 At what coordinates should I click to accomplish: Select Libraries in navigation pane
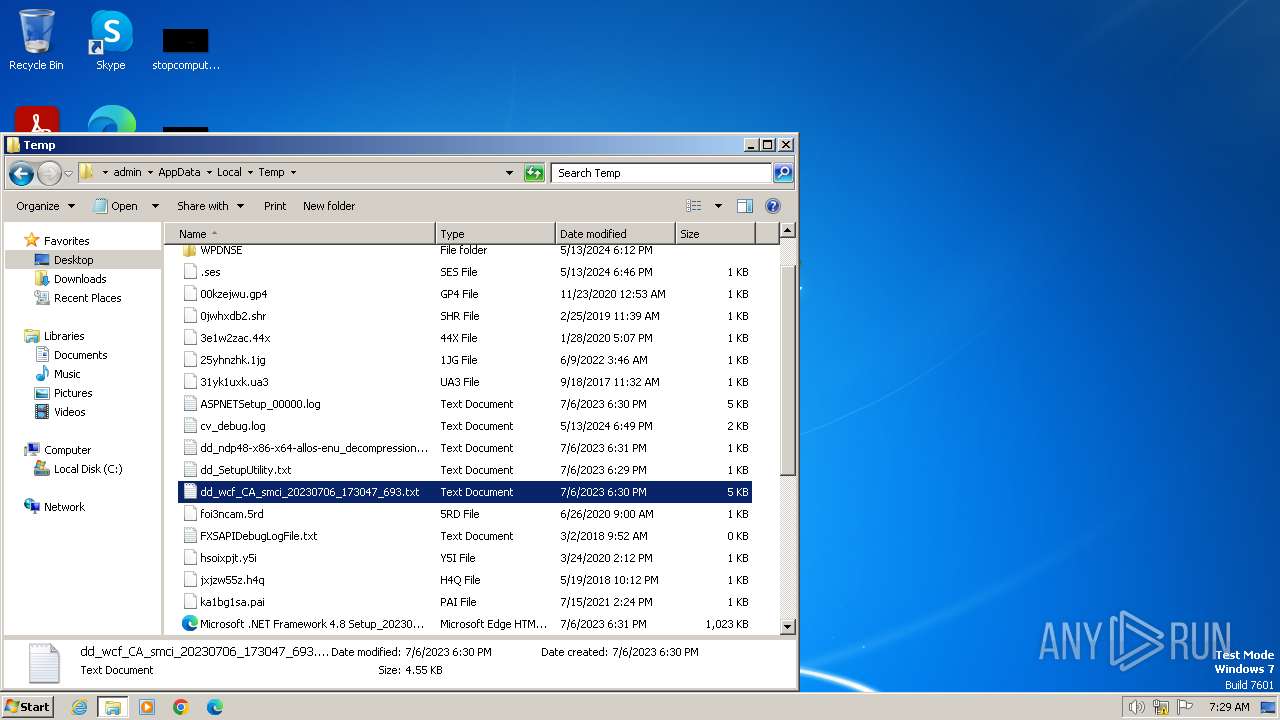click(64, 336)
